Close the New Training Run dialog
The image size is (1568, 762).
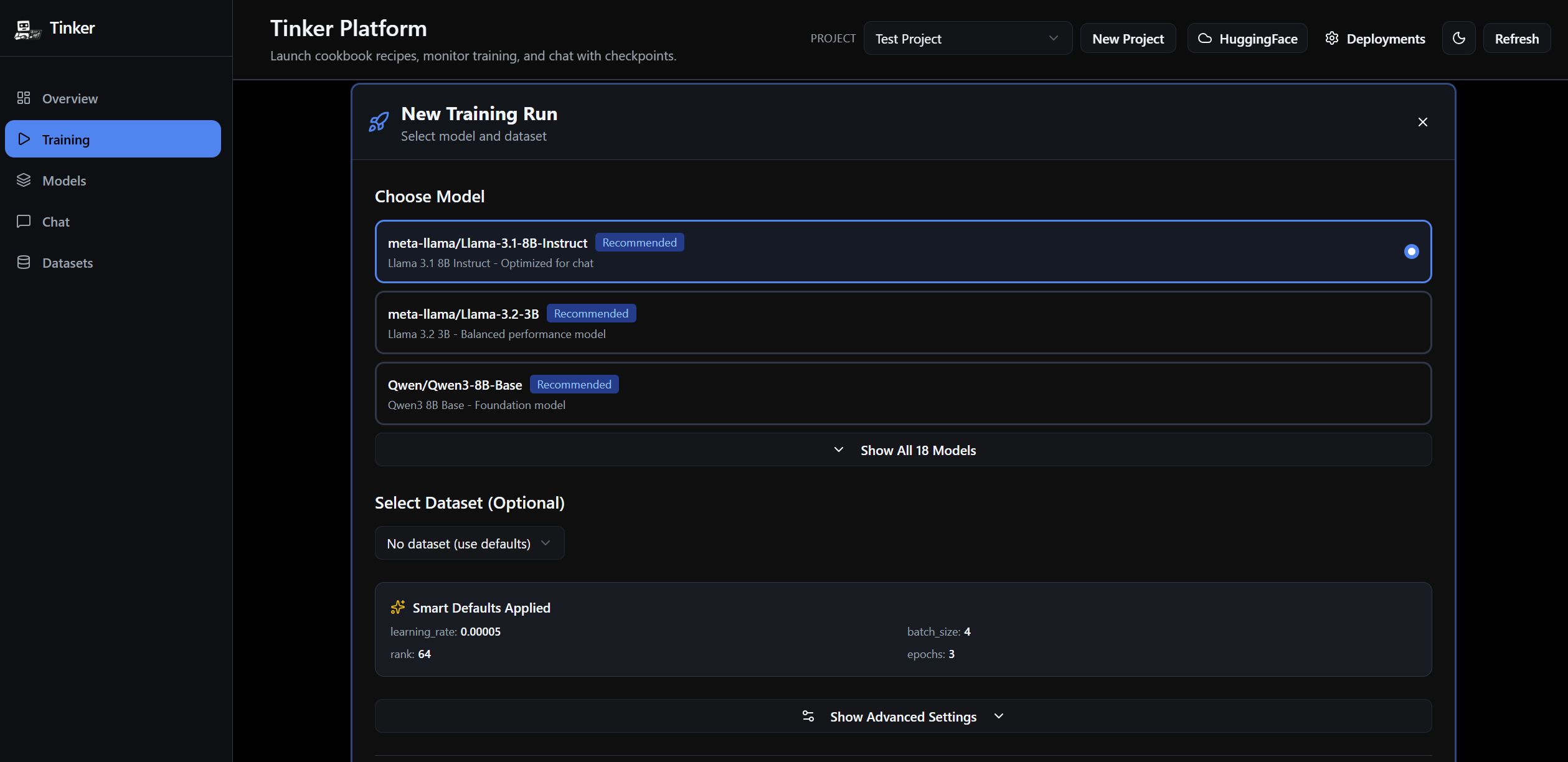[1422, 122]
